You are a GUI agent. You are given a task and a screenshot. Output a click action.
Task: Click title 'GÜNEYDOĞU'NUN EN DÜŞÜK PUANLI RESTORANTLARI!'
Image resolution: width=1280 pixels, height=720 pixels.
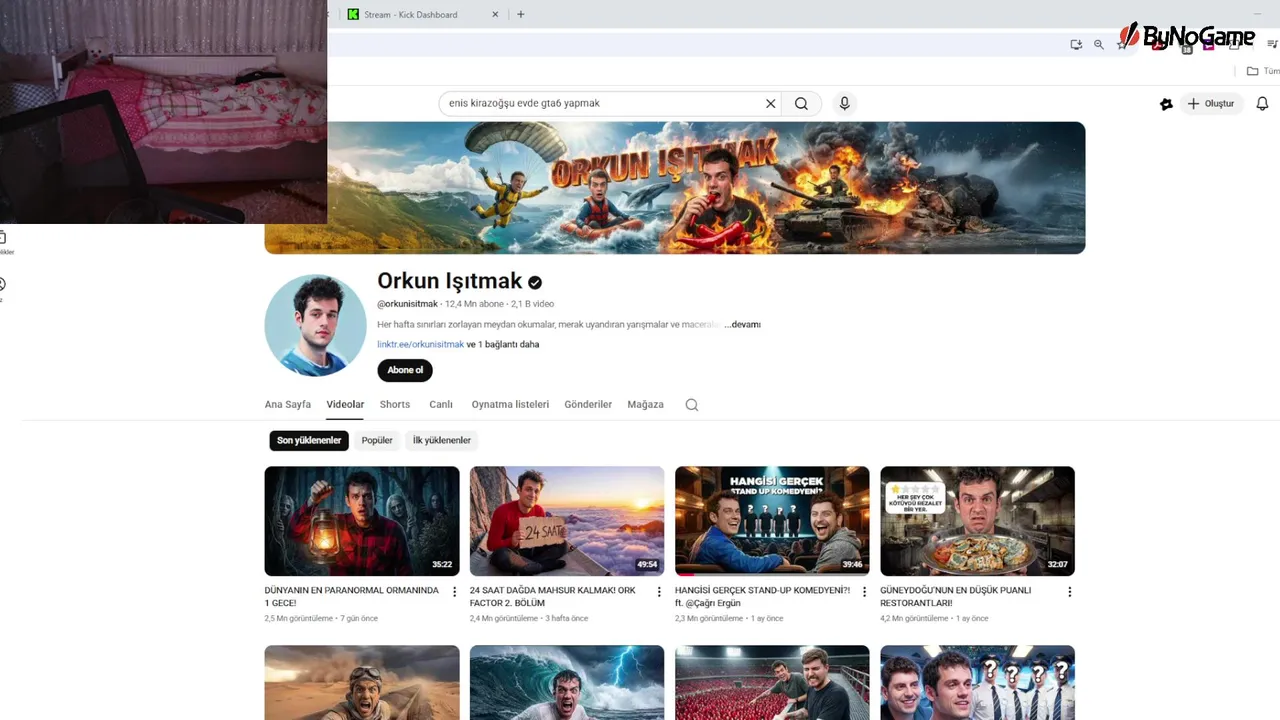(955, 597)
